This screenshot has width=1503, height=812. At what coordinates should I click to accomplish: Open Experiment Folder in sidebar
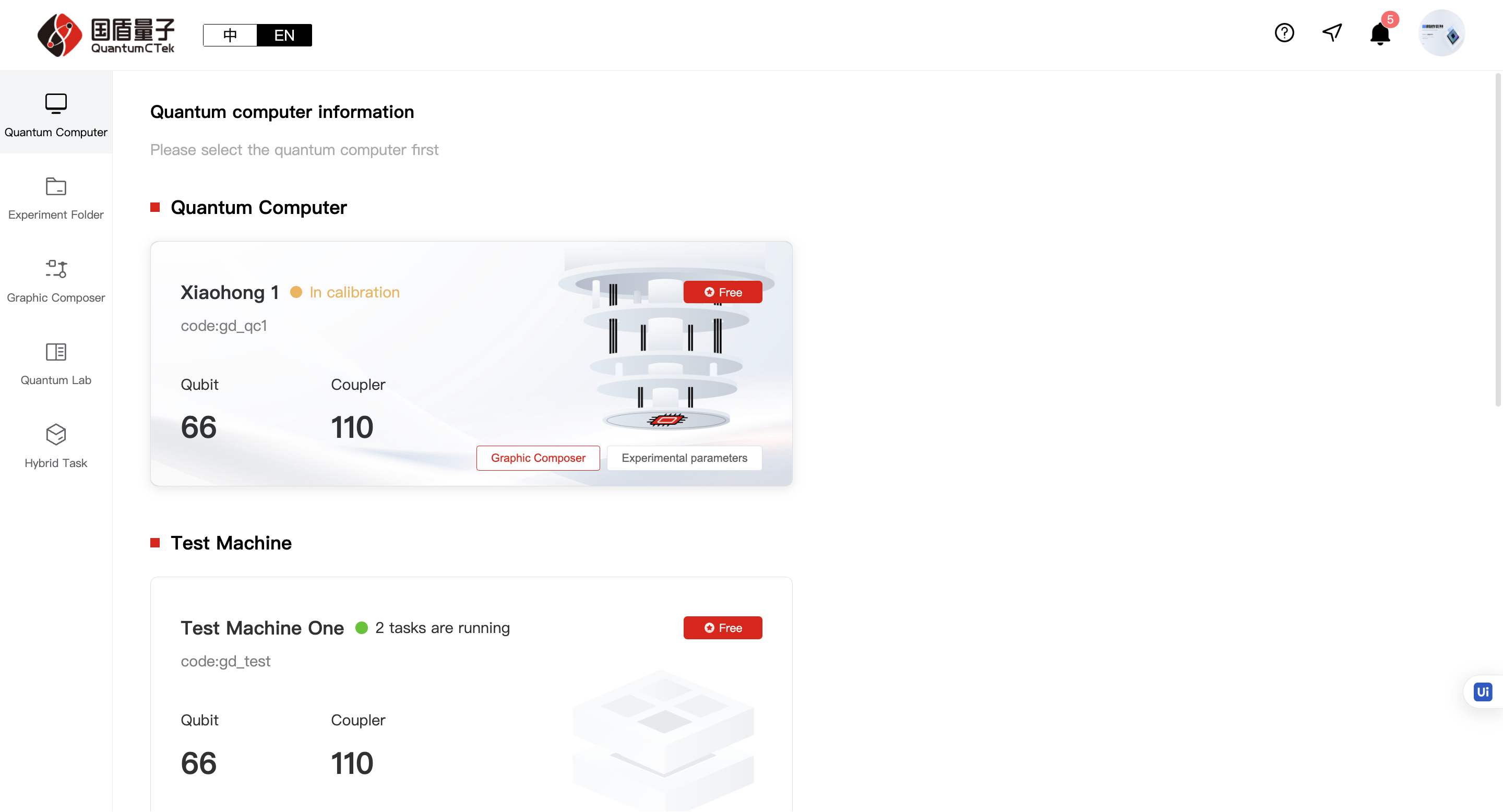pos(56,199)
